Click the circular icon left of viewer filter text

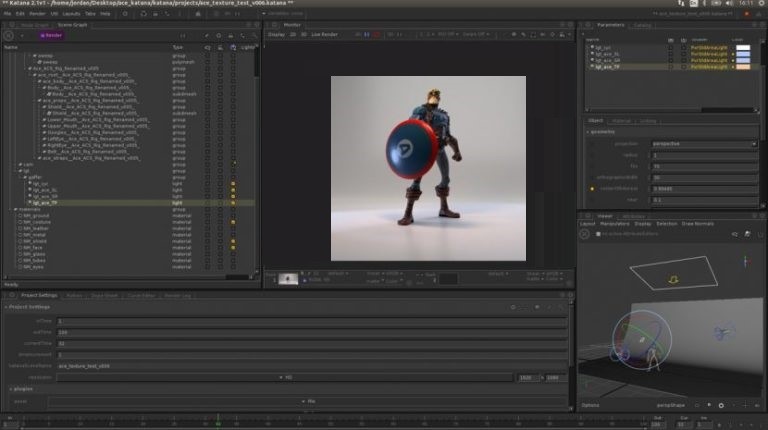click(584, 234)
